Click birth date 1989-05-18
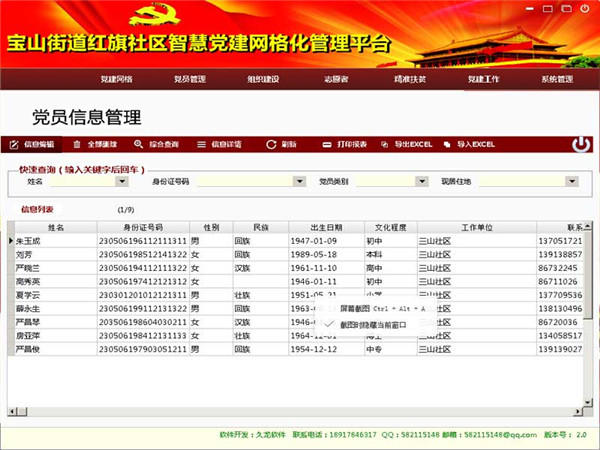 click(326, 254)
